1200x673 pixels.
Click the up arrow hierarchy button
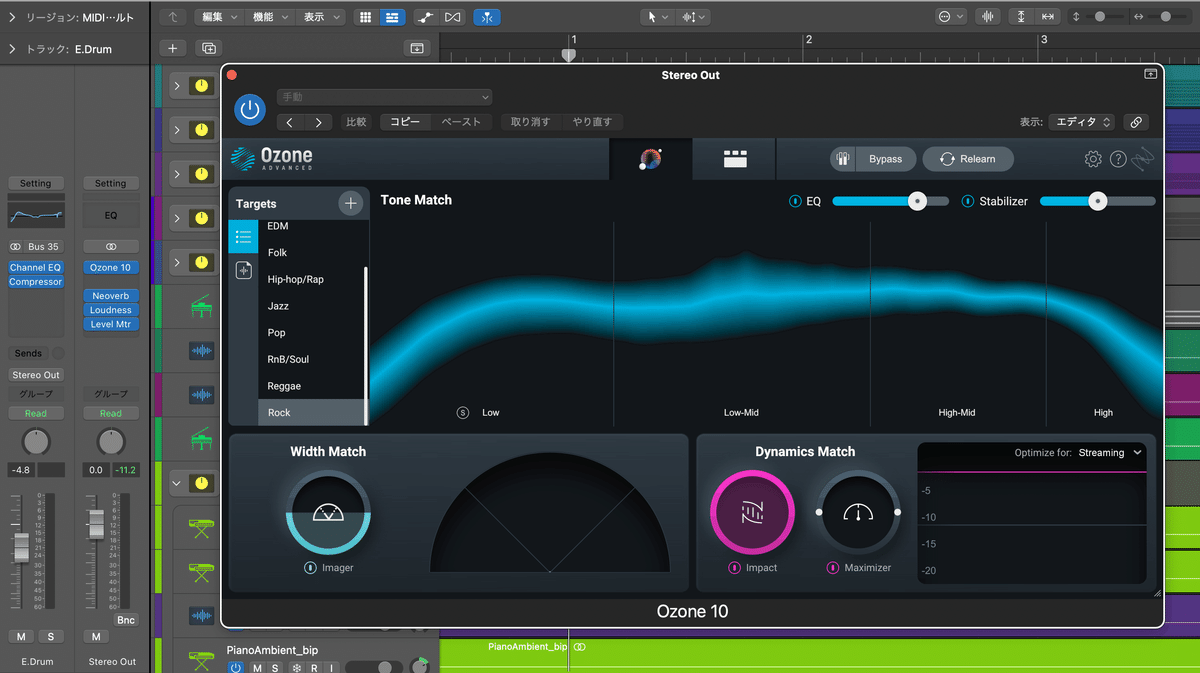[x=173, y=17]
